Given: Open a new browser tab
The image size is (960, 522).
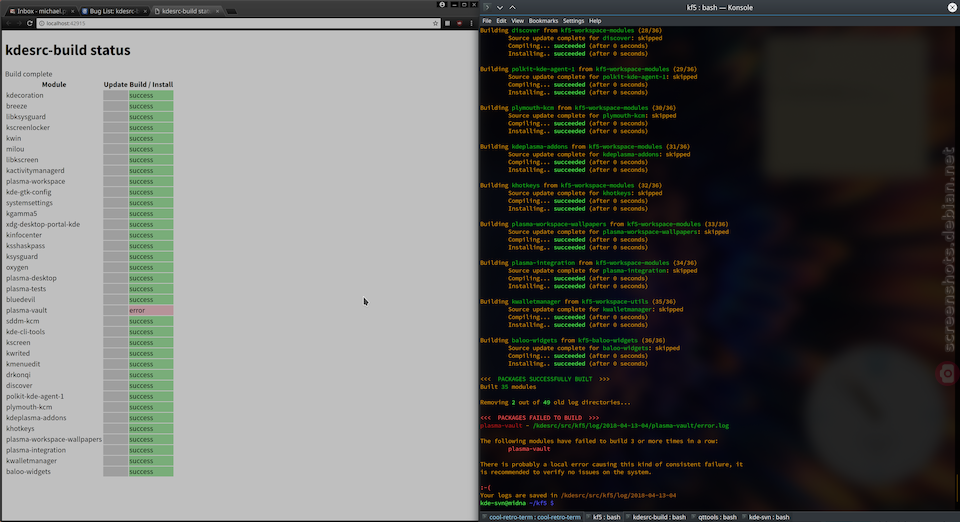Looking at the screenshot, I should [x=231, y=11].
